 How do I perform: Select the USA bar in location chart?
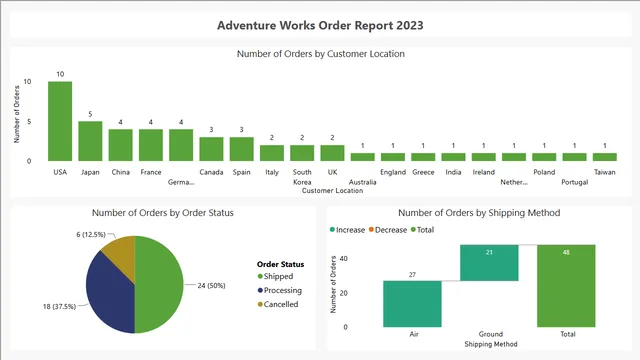point(60,121)
